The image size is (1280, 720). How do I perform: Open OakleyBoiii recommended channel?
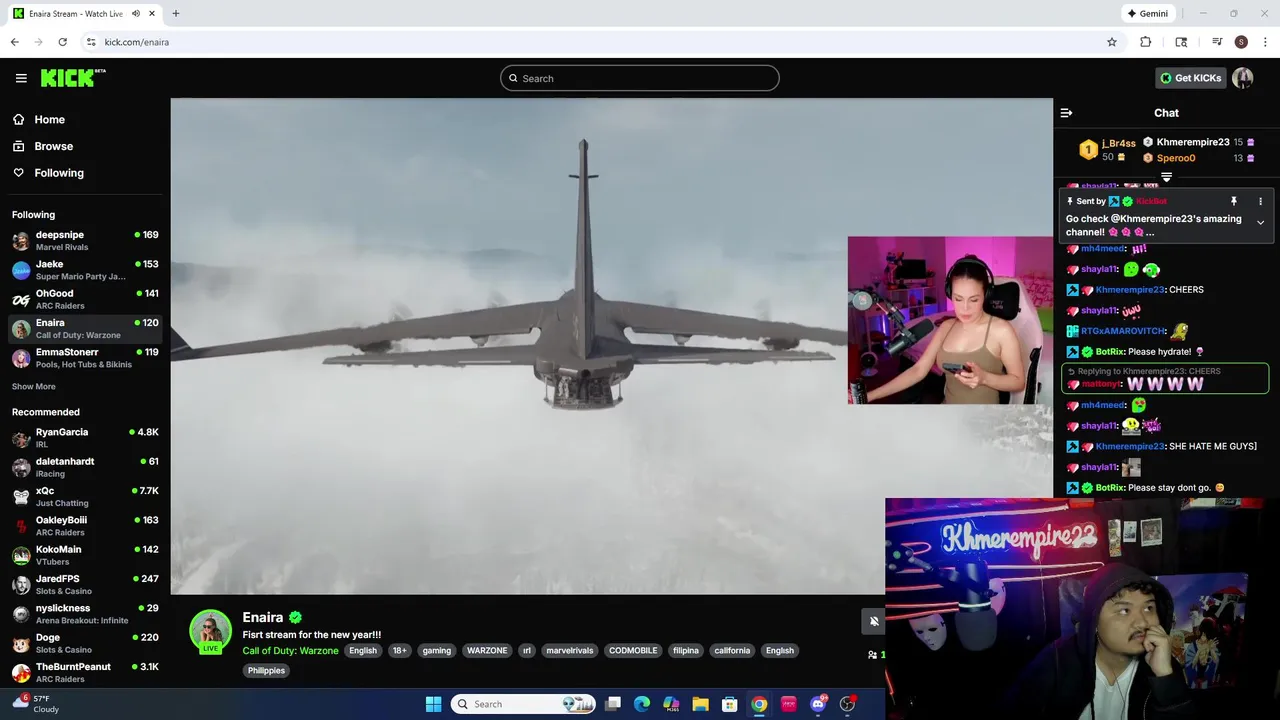(85, 525)
